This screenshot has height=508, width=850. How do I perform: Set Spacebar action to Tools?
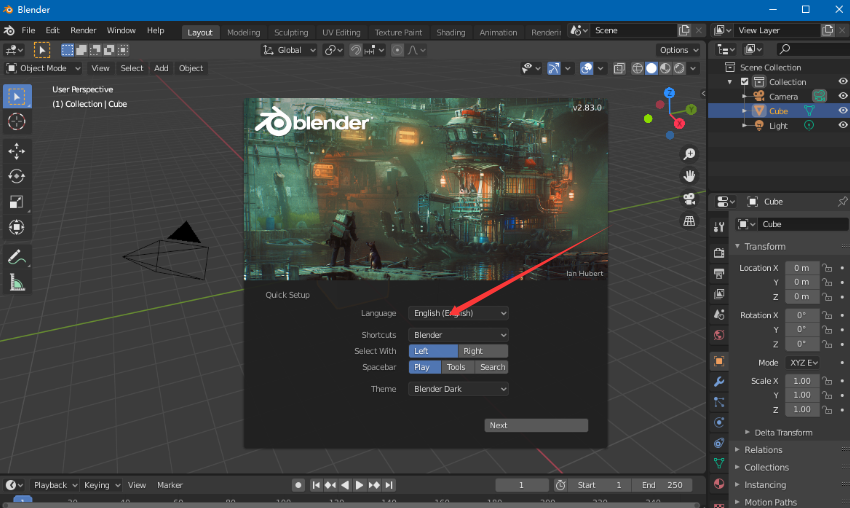(x=457, y=367)
